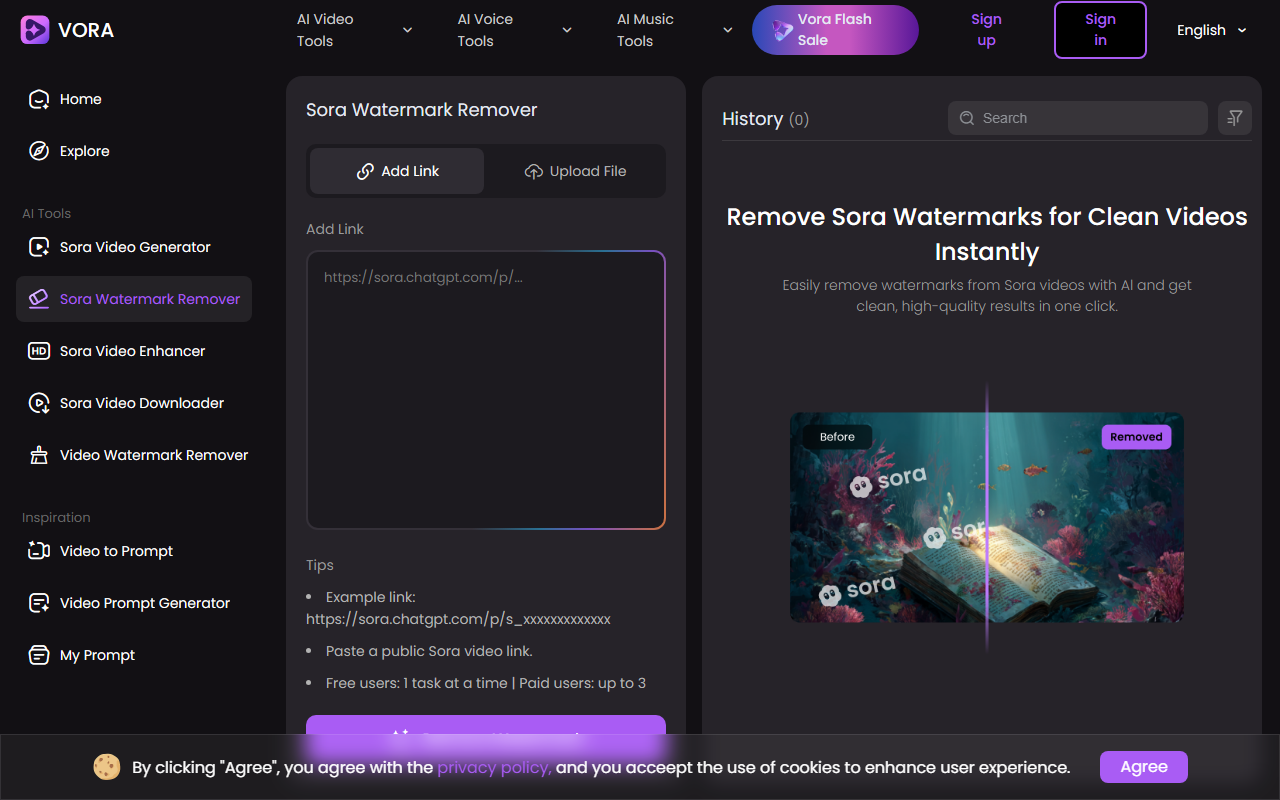Expand the AI Music Tools dropdown
This screenshot has width=1280, height=800.
[674, 30]
